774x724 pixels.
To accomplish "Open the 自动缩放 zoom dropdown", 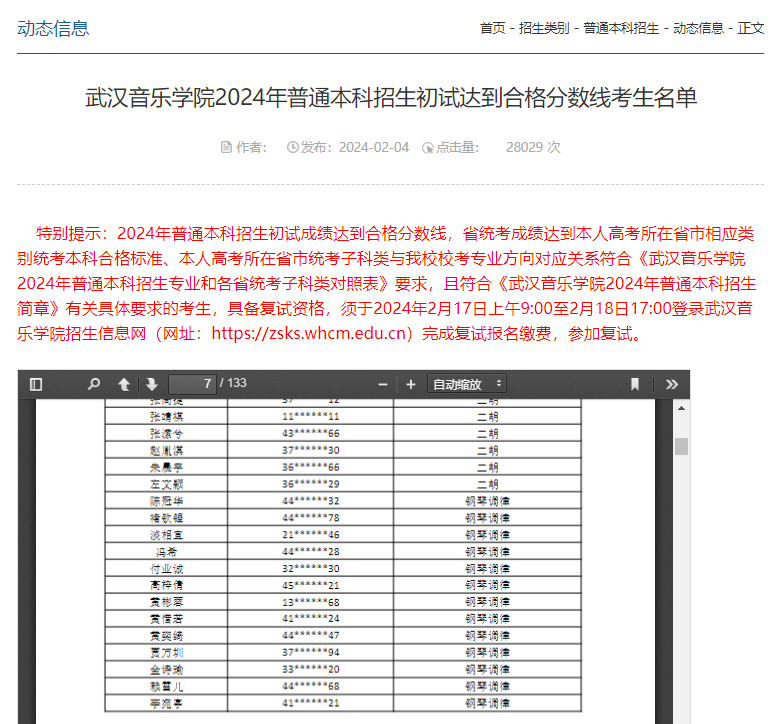I will point(466,384).
